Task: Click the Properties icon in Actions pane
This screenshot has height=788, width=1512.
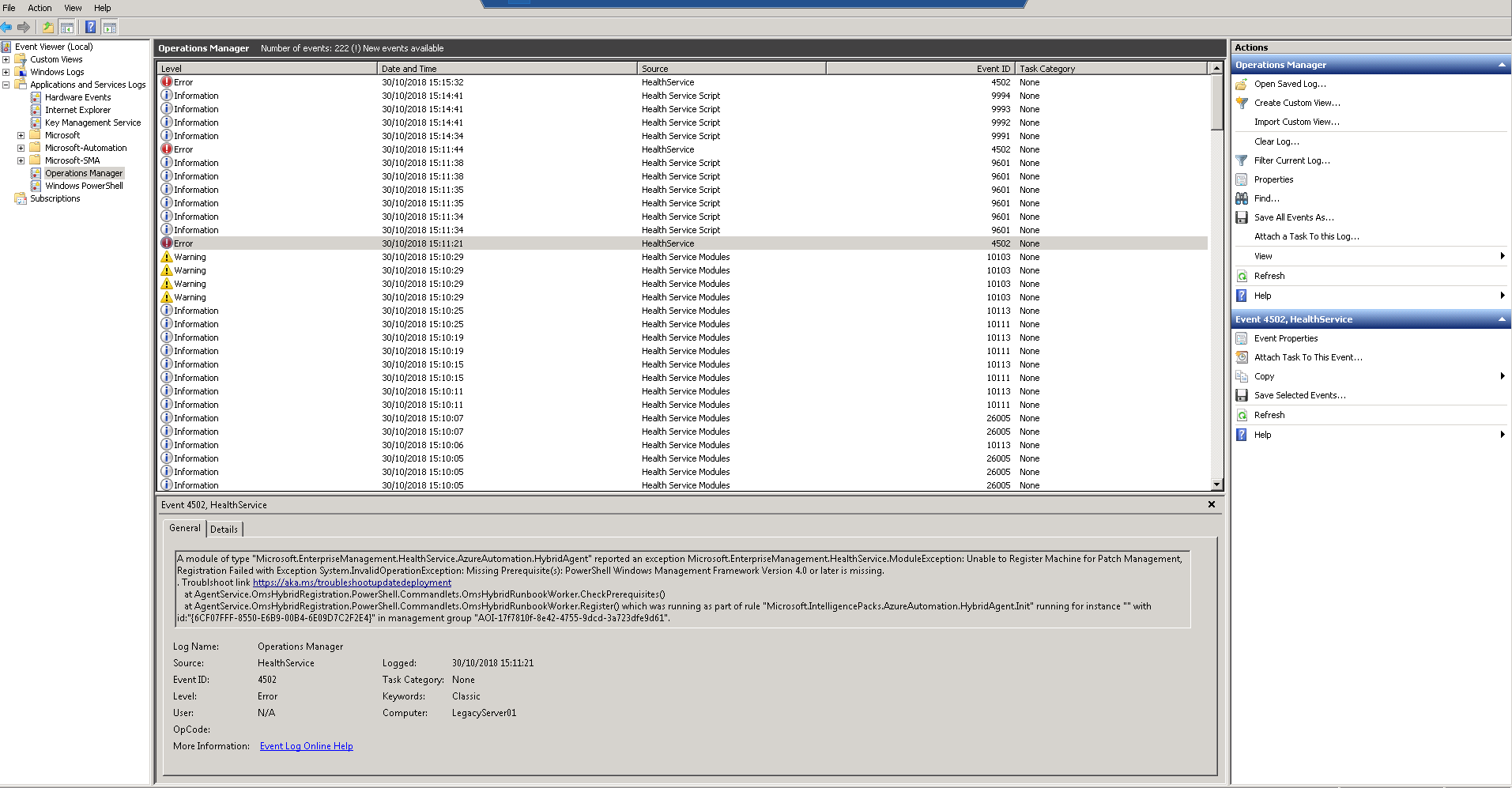Action: click(x=1242, y=179)
